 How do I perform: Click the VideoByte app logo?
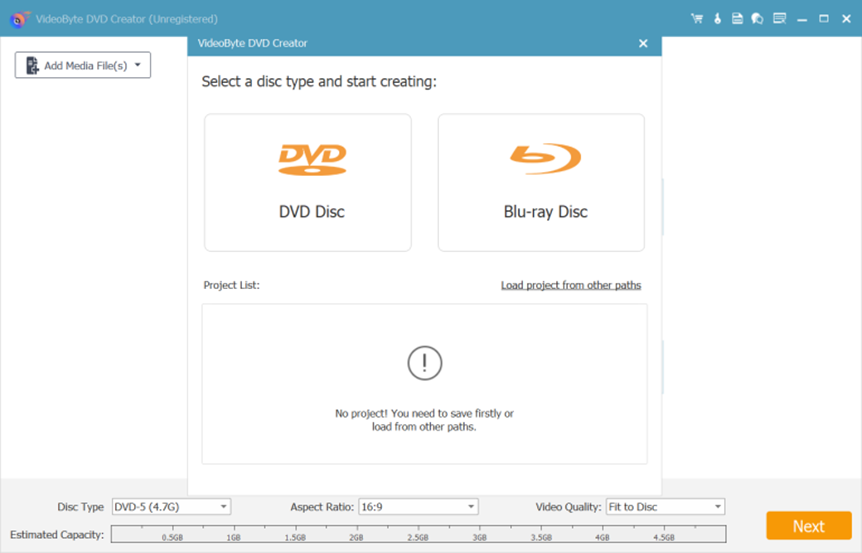click(18, 19)
